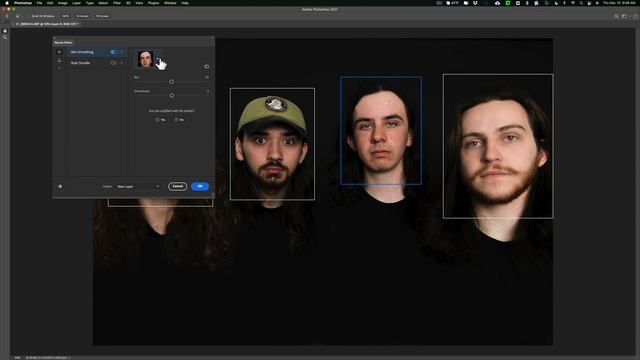
Task: Show featured filters list icon
Action: (59, 52)
